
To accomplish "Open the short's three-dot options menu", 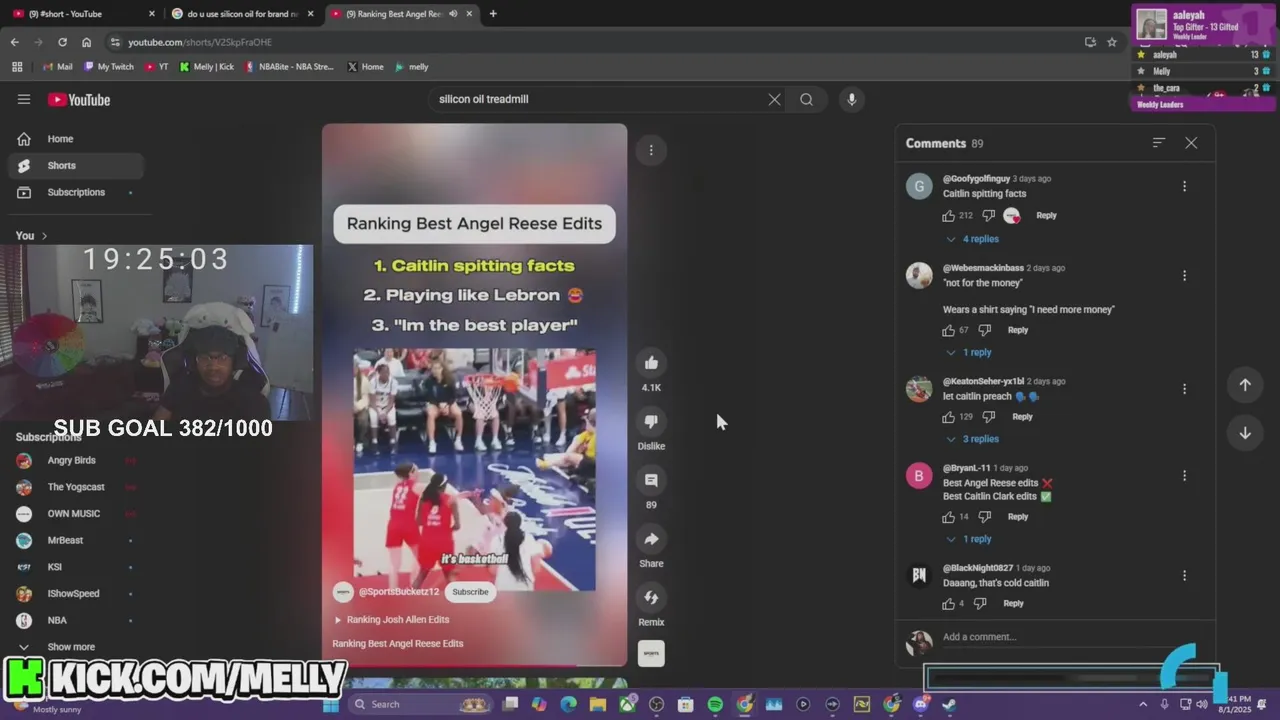I will point(651,150).
